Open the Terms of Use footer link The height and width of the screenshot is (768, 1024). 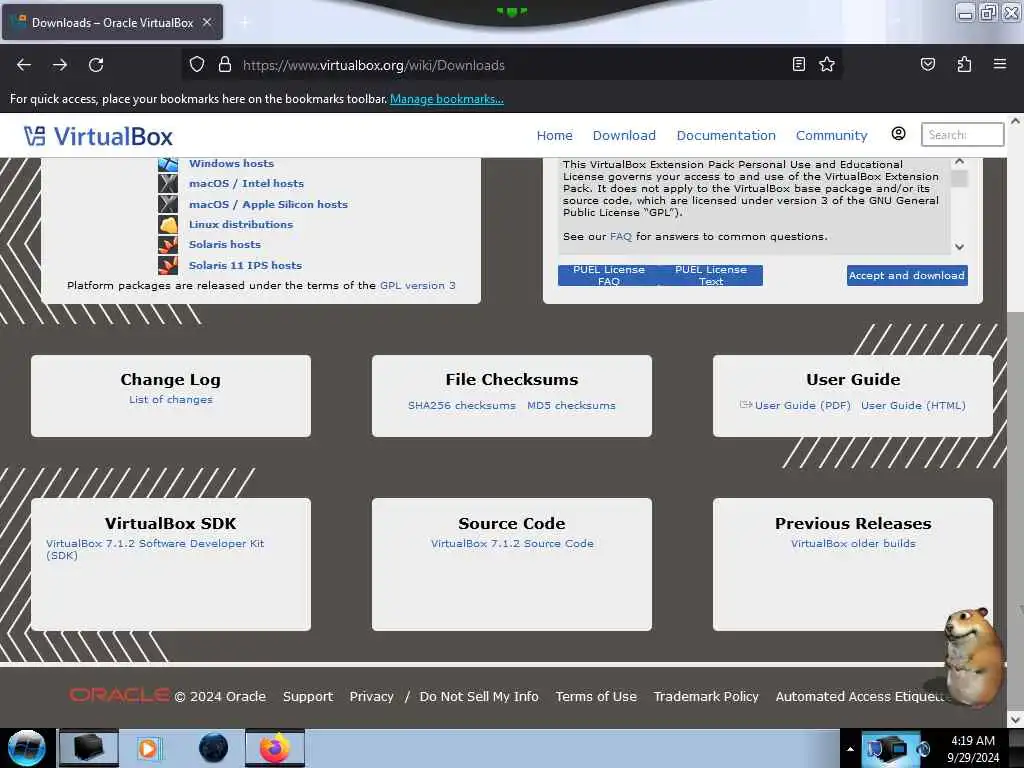click(x=596, y=696)
